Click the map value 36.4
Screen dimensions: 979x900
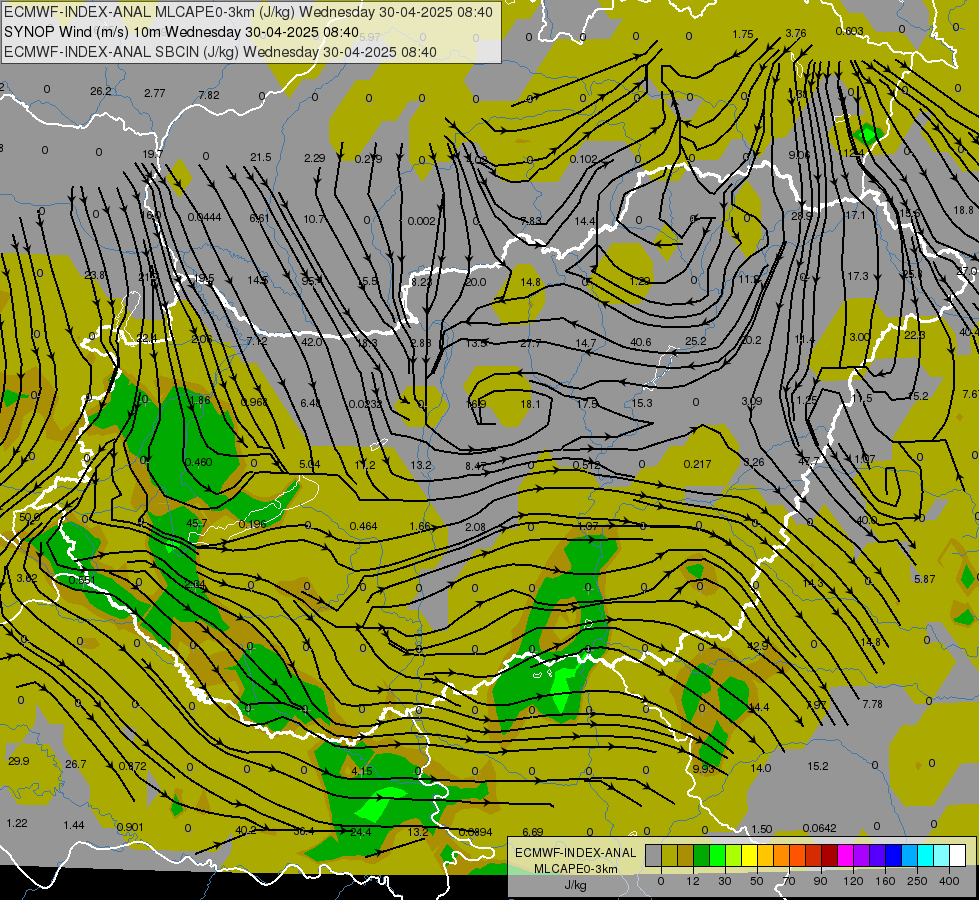point(303,831)
